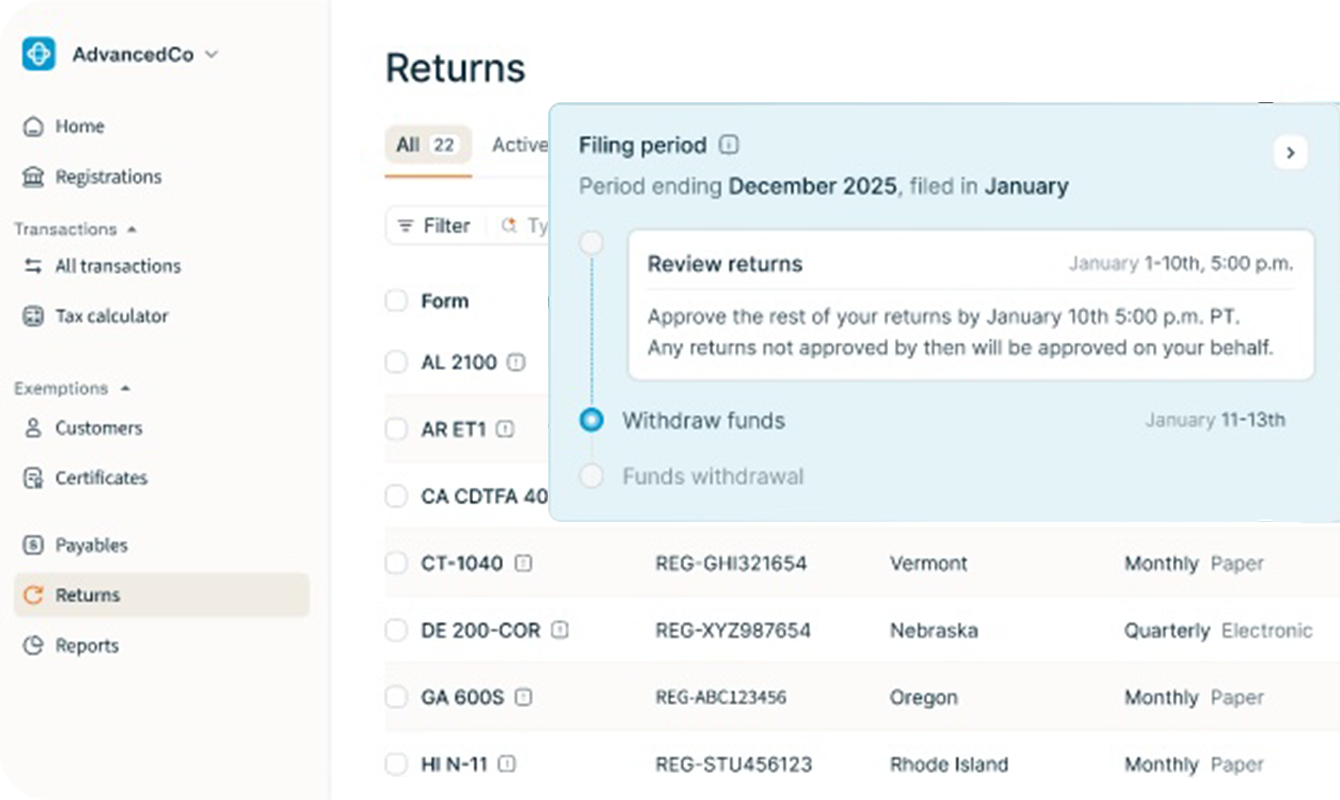Open the Tax calculator icon in sidebar

34,316
